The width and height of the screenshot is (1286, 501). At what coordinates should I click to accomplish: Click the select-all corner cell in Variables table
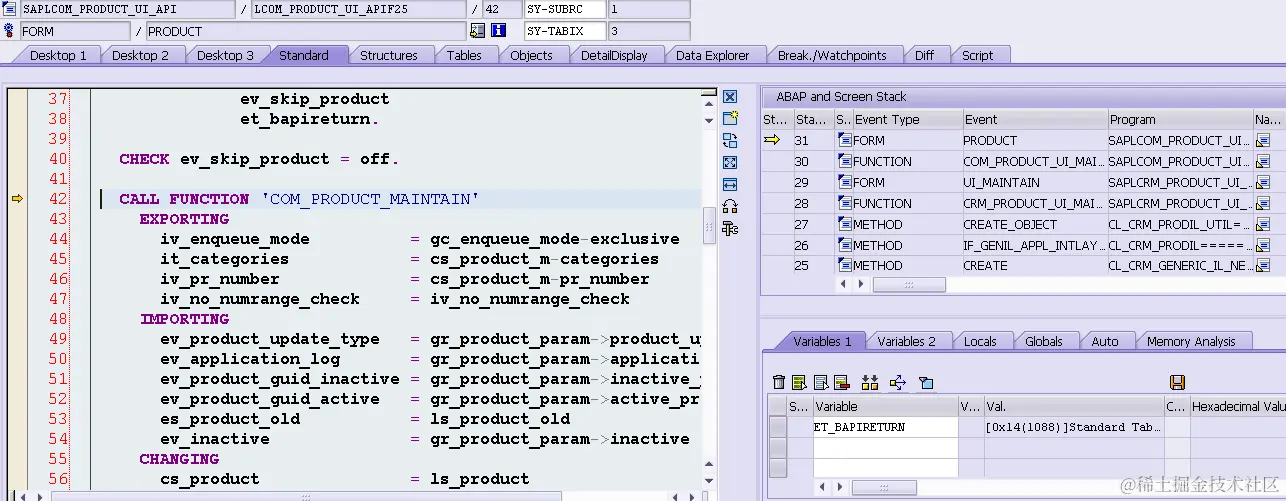[x=777, y=406]
